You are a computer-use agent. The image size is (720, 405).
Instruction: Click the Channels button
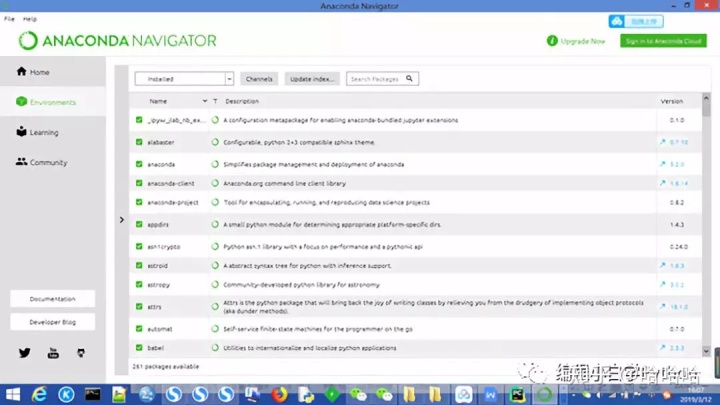(259, 79)
